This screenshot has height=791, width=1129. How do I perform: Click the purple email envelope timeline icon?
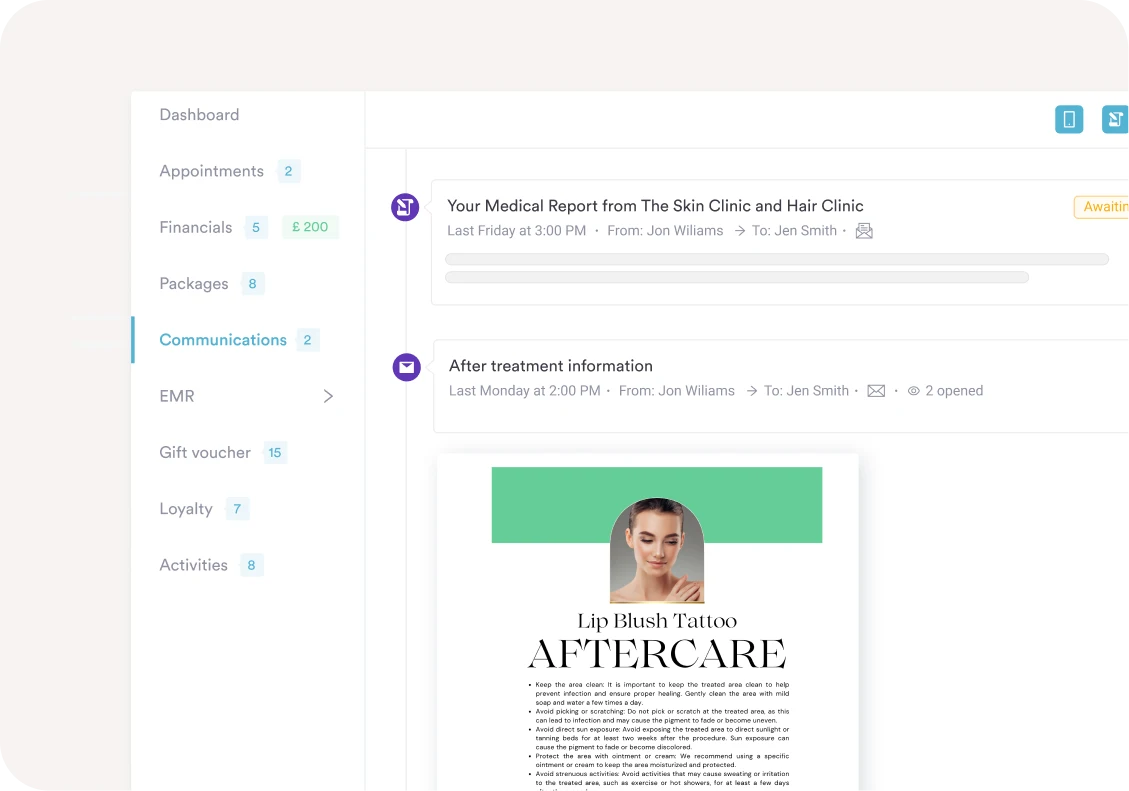tap(406, 367)
